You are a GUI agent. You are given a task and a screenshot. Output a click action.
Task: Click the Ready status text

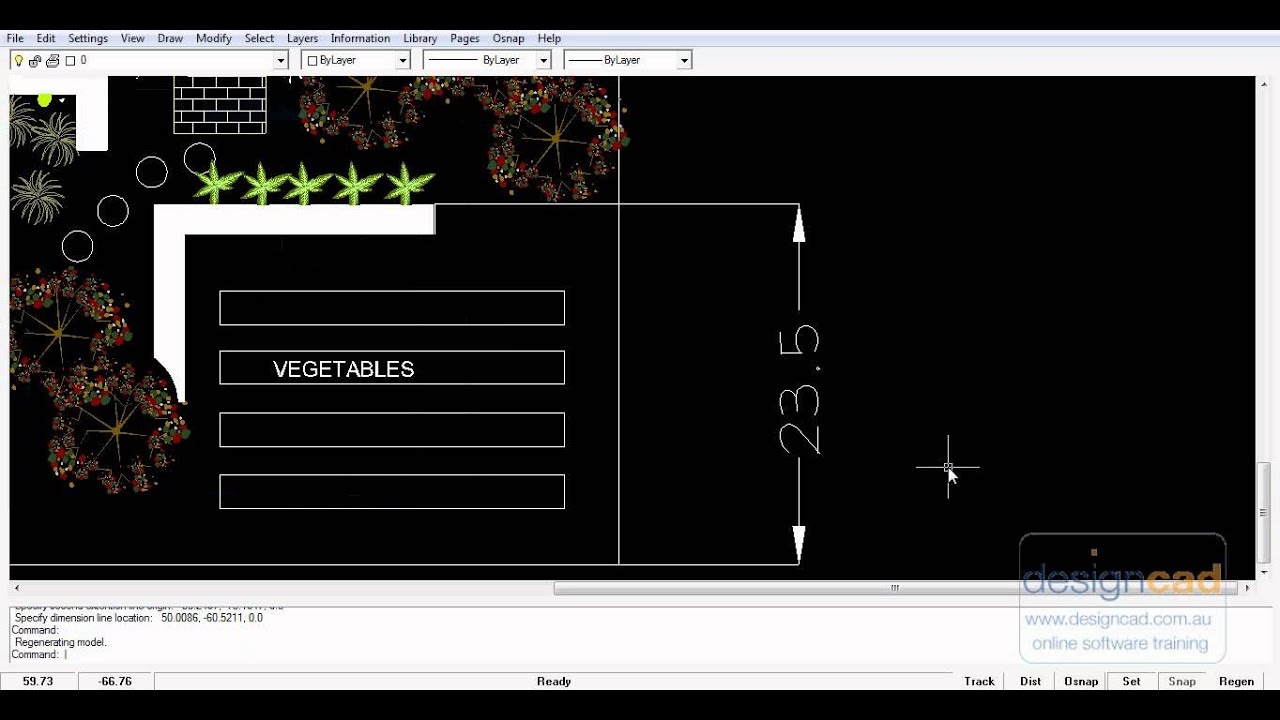coord(553,681)
